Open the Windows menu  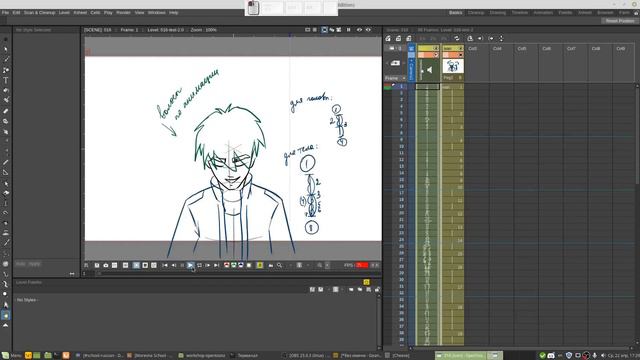pos(157,13)
